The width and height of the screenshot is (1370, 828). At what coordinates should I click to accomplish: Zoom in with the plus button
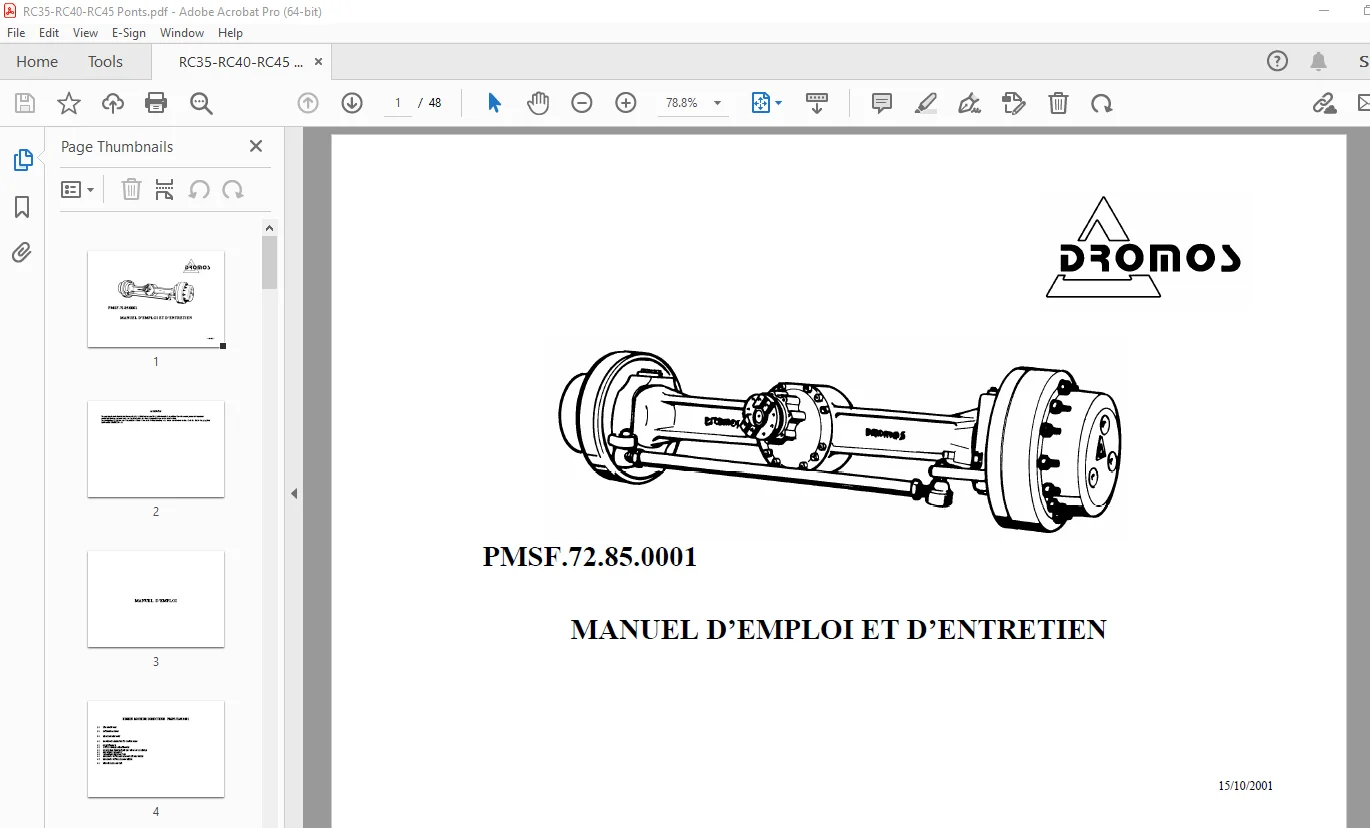[x=626, y=103]
